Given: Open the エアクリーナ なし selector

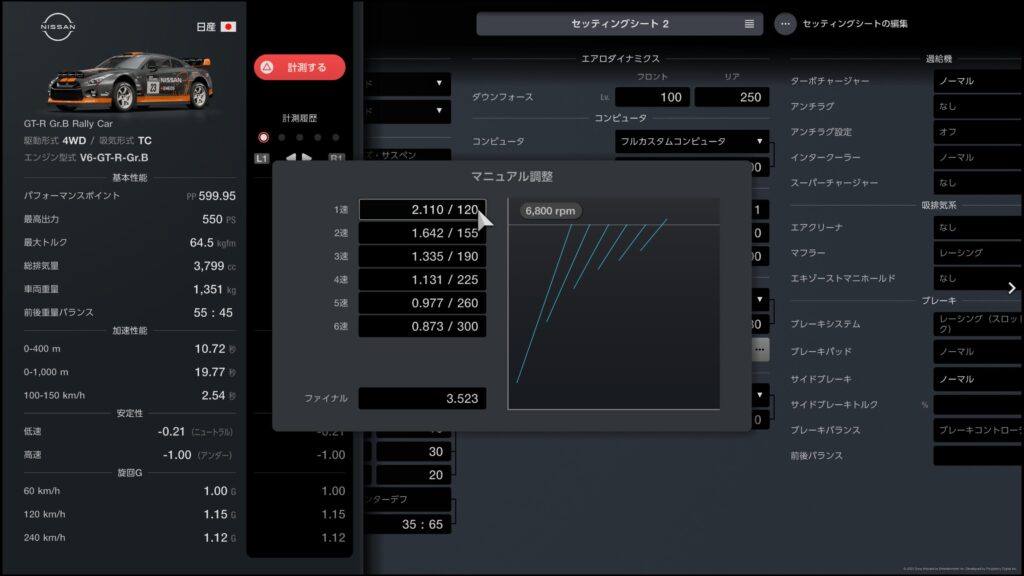Looking at the screenshot, I should click(978, 227).
